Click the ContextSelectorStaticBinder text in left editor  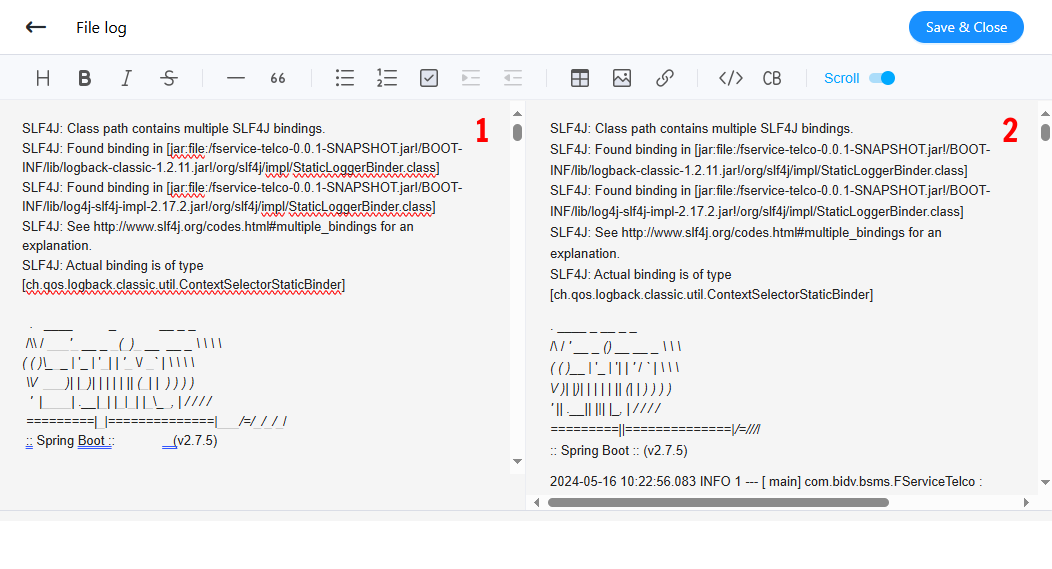[183, 285]
